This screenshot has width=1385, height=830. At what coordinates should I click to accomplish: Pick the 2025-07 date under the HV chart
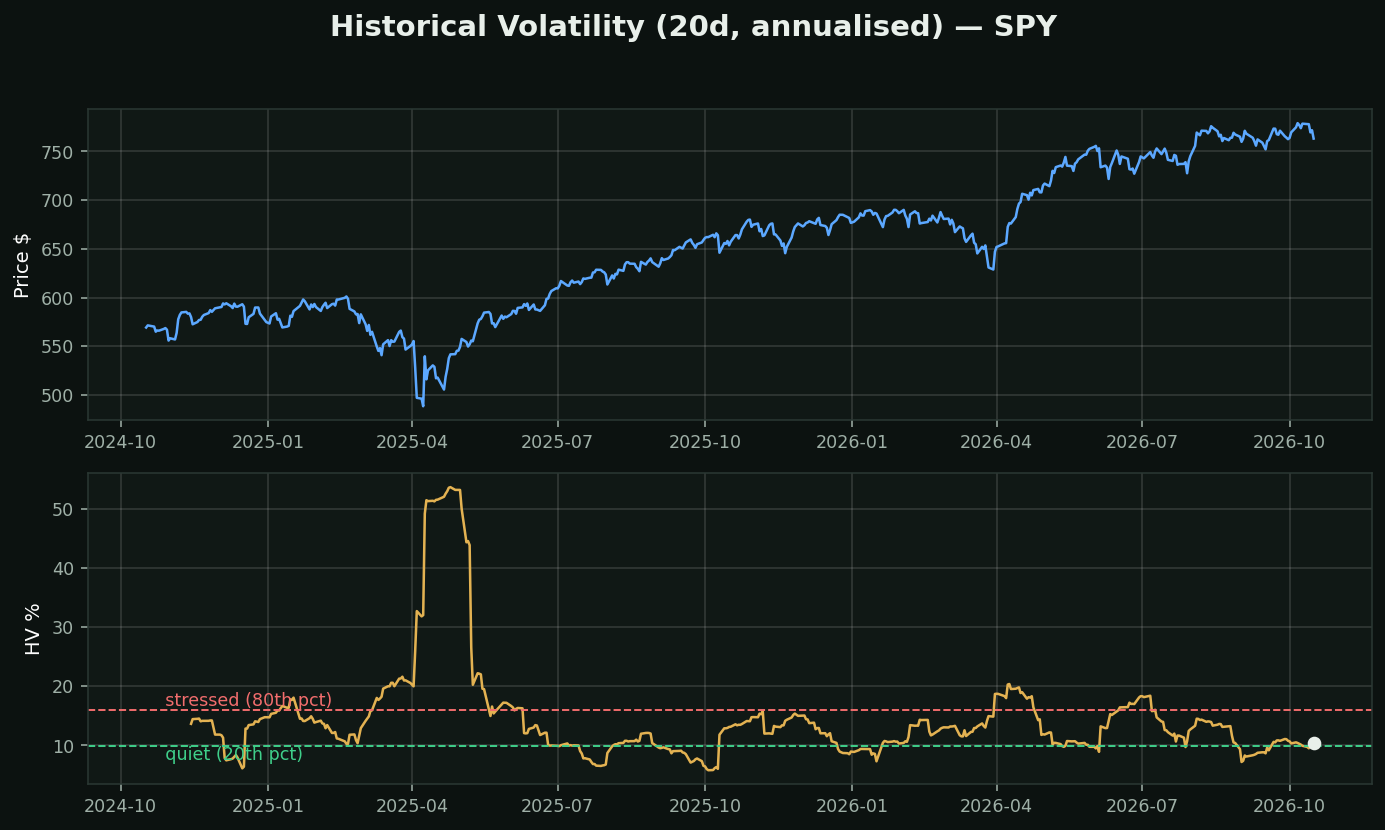558,805
